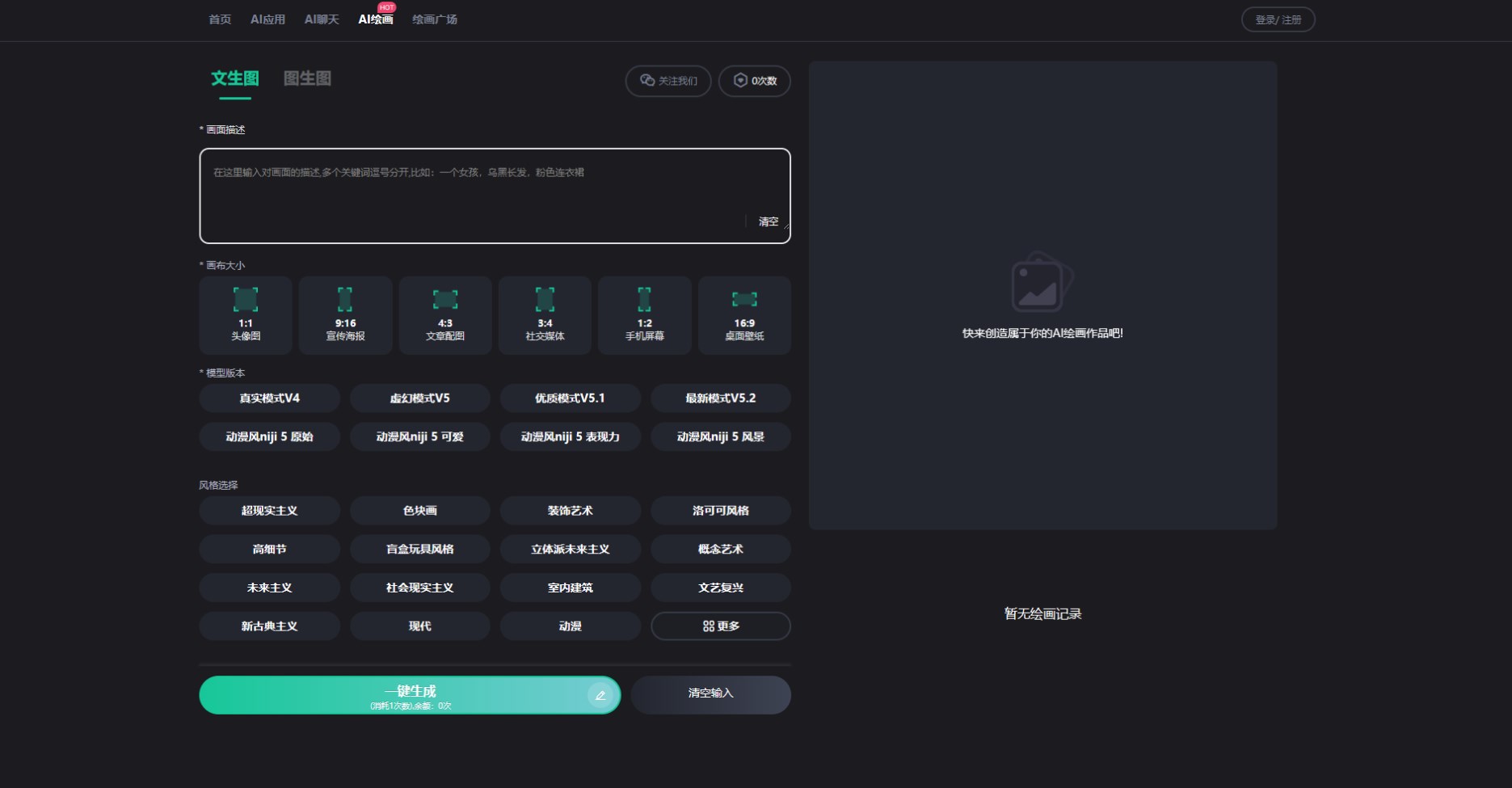Pick the 室内建筑 style
Viewport: 1512px width, 788px height.
pos(570,588)
